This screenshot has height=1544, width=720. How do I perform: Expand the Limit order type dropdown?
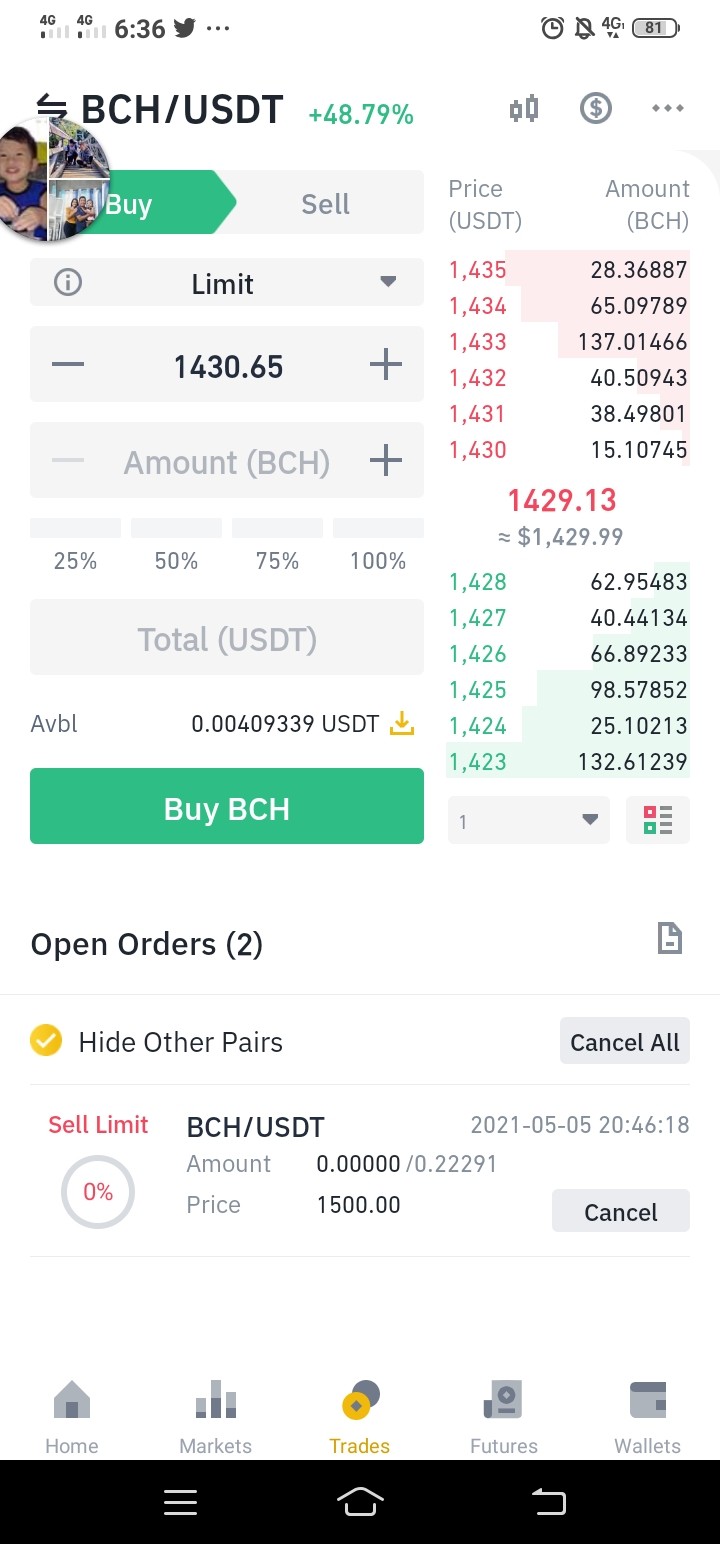click(x=227, y=283)
